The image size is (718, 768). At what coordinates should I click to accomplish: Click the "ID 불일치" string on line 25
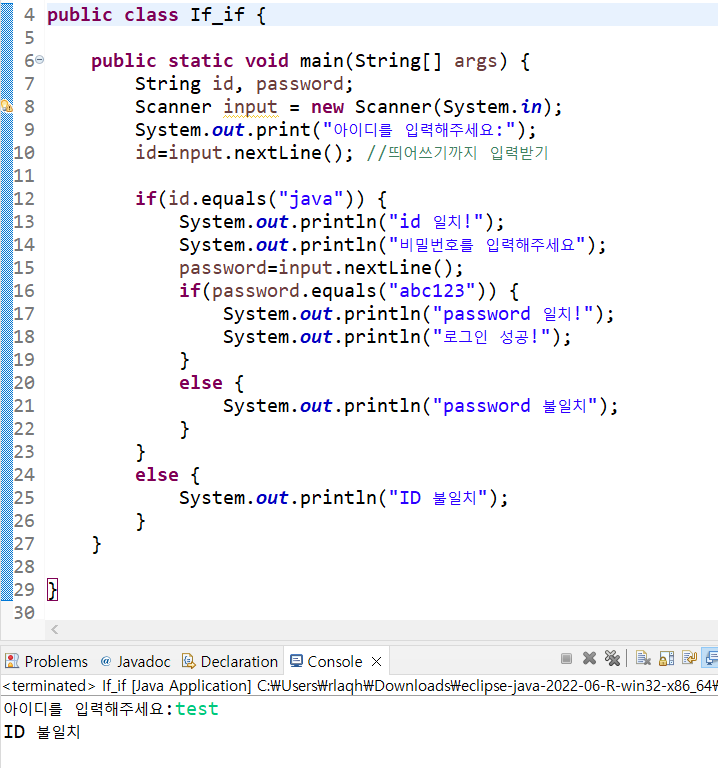438,498
